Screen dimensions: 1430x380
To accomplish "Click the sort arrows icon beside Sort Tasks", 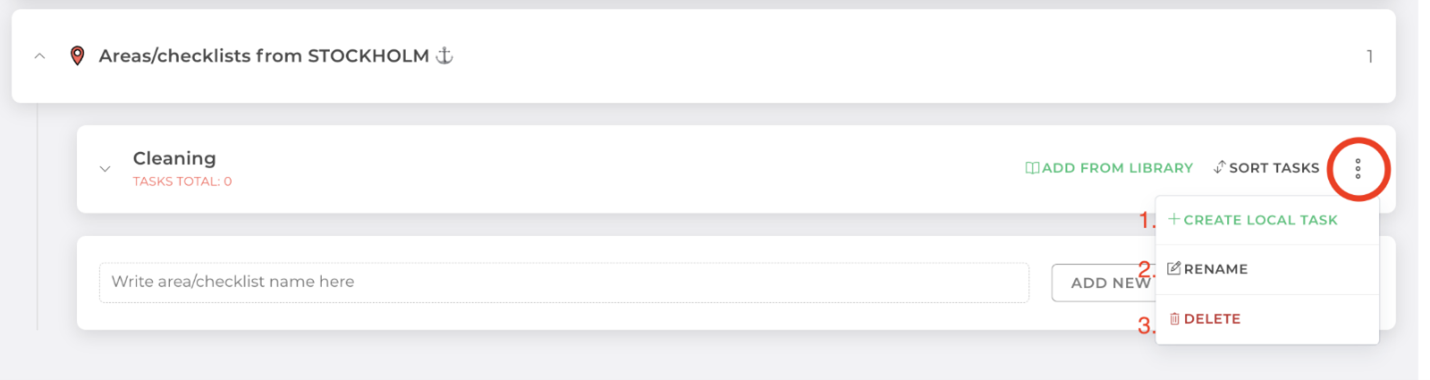I will (x=1219, y=168).
